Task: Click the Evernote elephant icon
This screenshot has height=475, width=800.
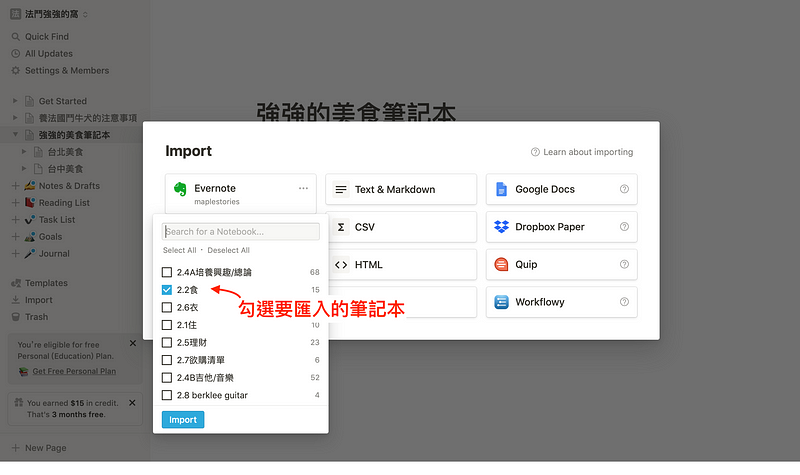Action: [x=180, y=189]
